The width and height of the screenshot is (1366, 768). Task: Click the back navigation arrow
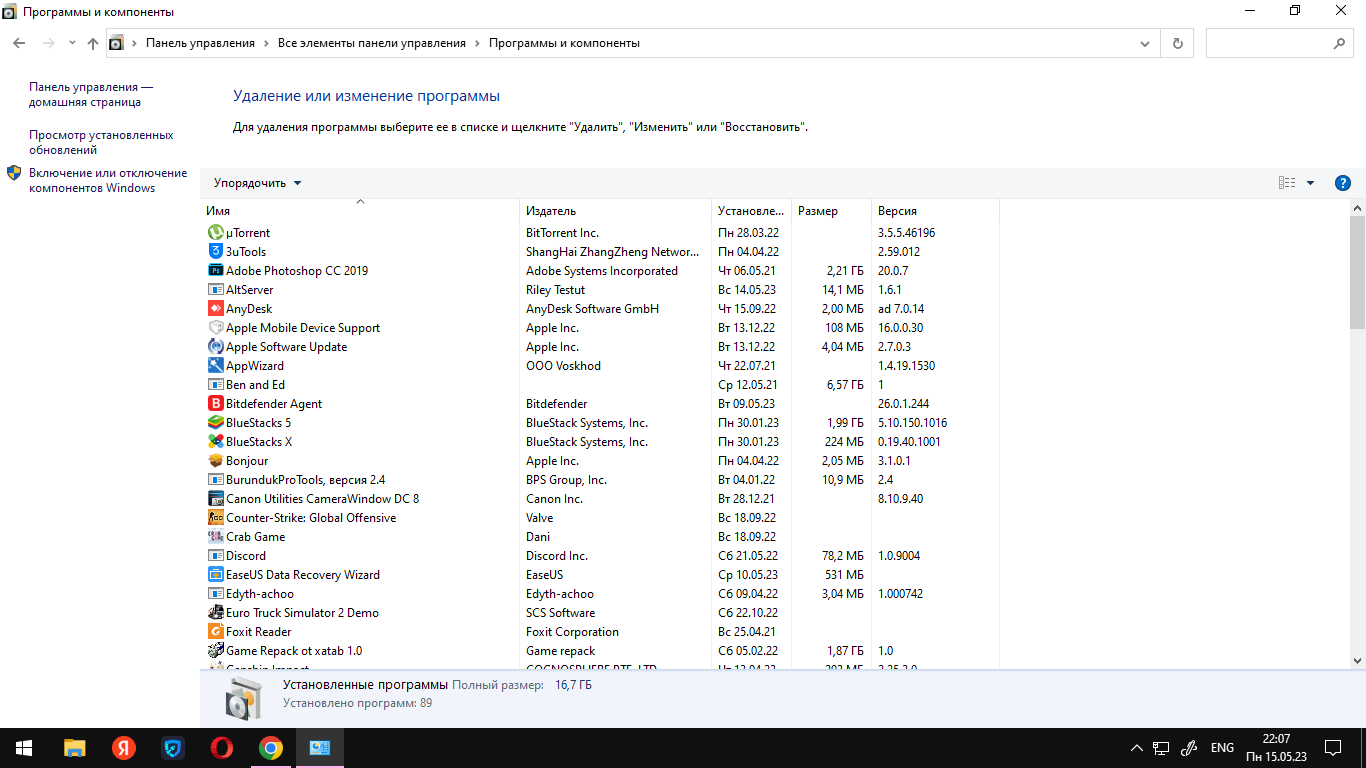tap(19, 43)
